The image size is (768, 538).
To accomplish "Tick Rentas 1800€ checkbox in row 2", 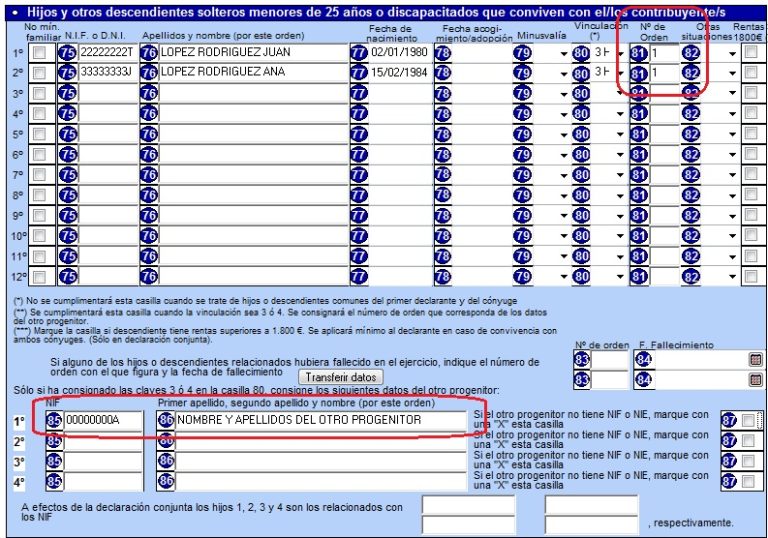I will coord(750,73).
